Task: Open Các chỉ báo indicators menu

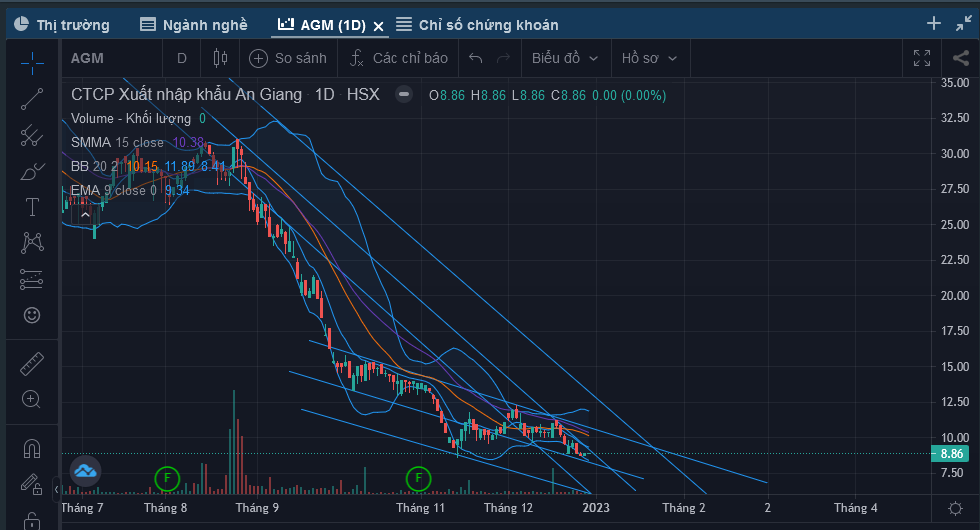Action: pyautogui.click(x=399, y=58)
